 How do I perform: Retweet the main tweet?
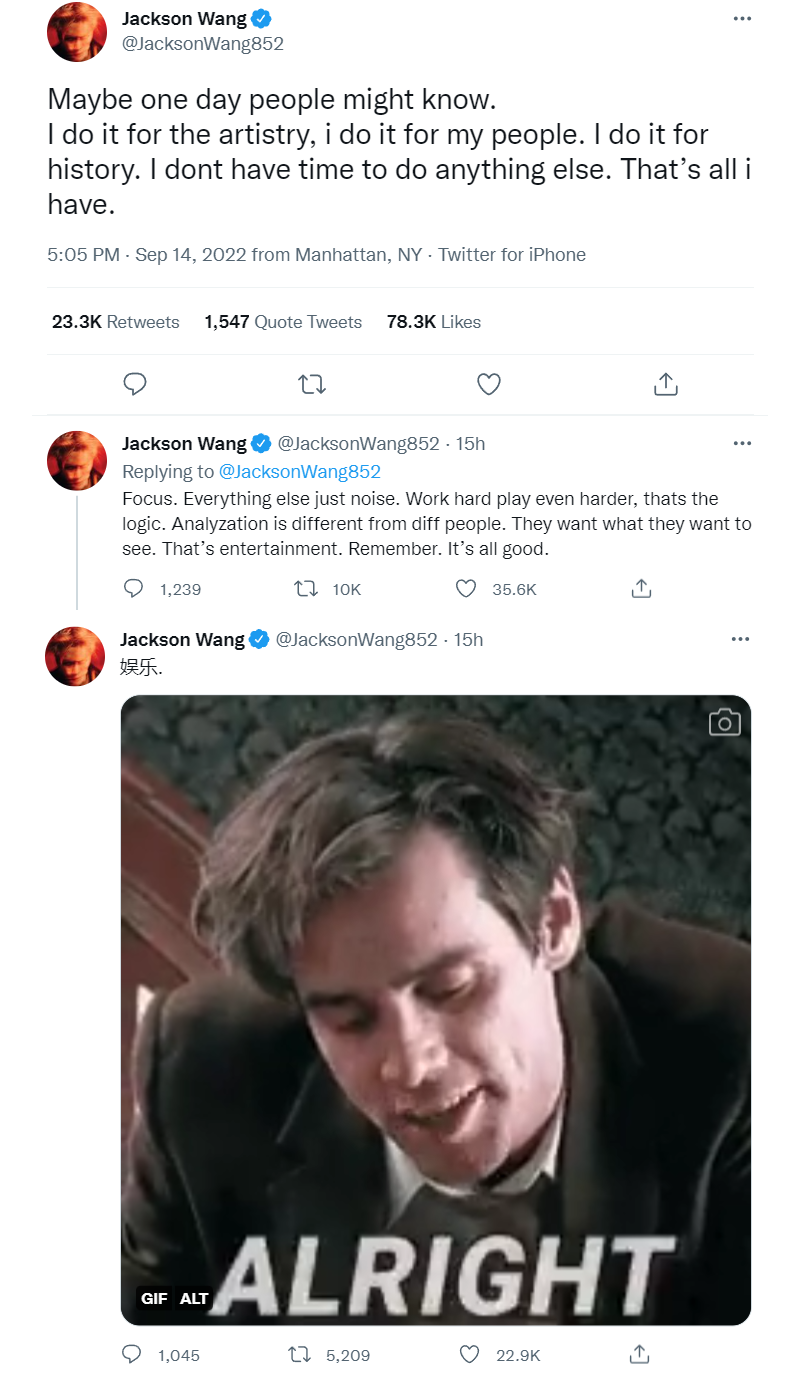312,384
